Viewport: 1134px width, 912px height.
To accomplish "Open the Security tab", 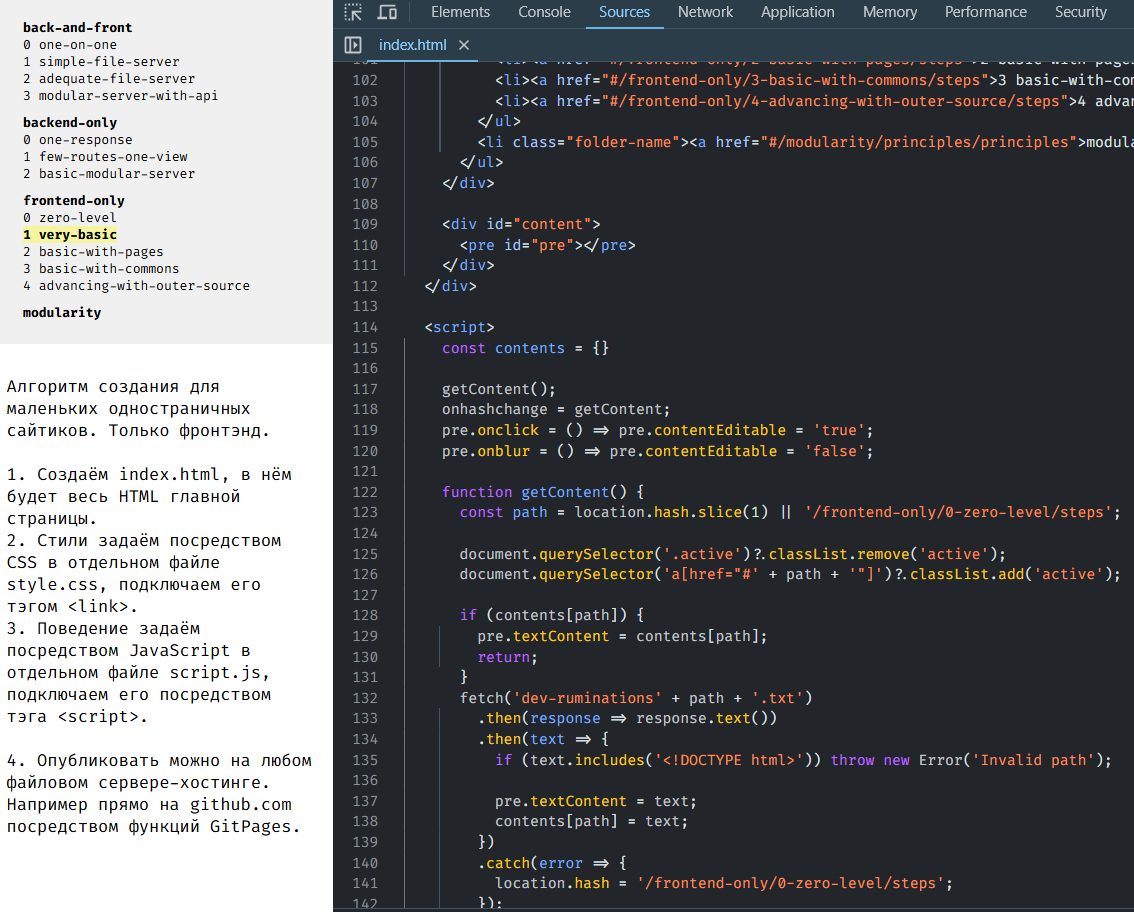I will tap(1080, 12).
